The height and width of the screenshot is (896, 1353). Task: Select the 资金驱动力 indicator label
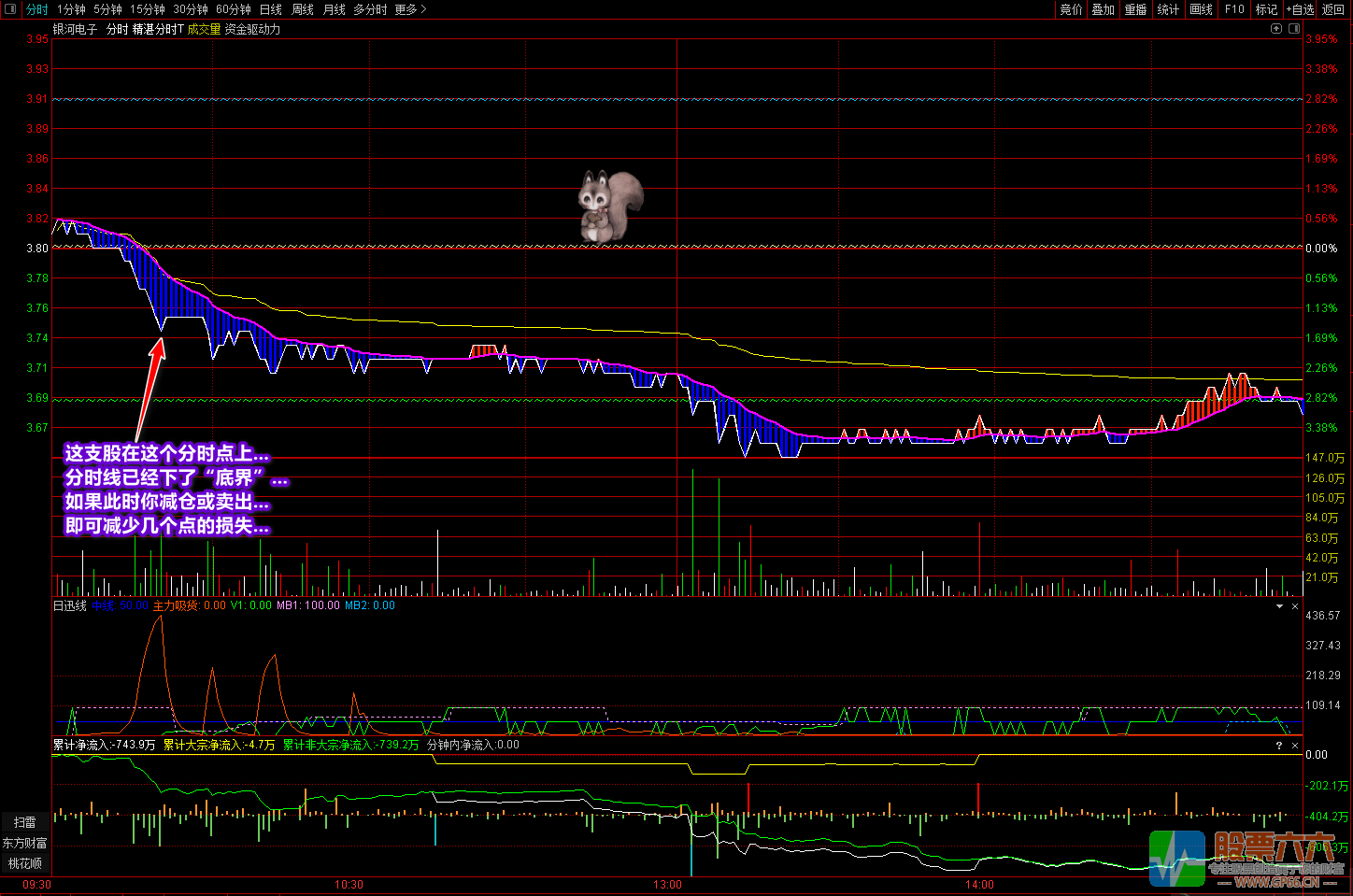(252, 29)
